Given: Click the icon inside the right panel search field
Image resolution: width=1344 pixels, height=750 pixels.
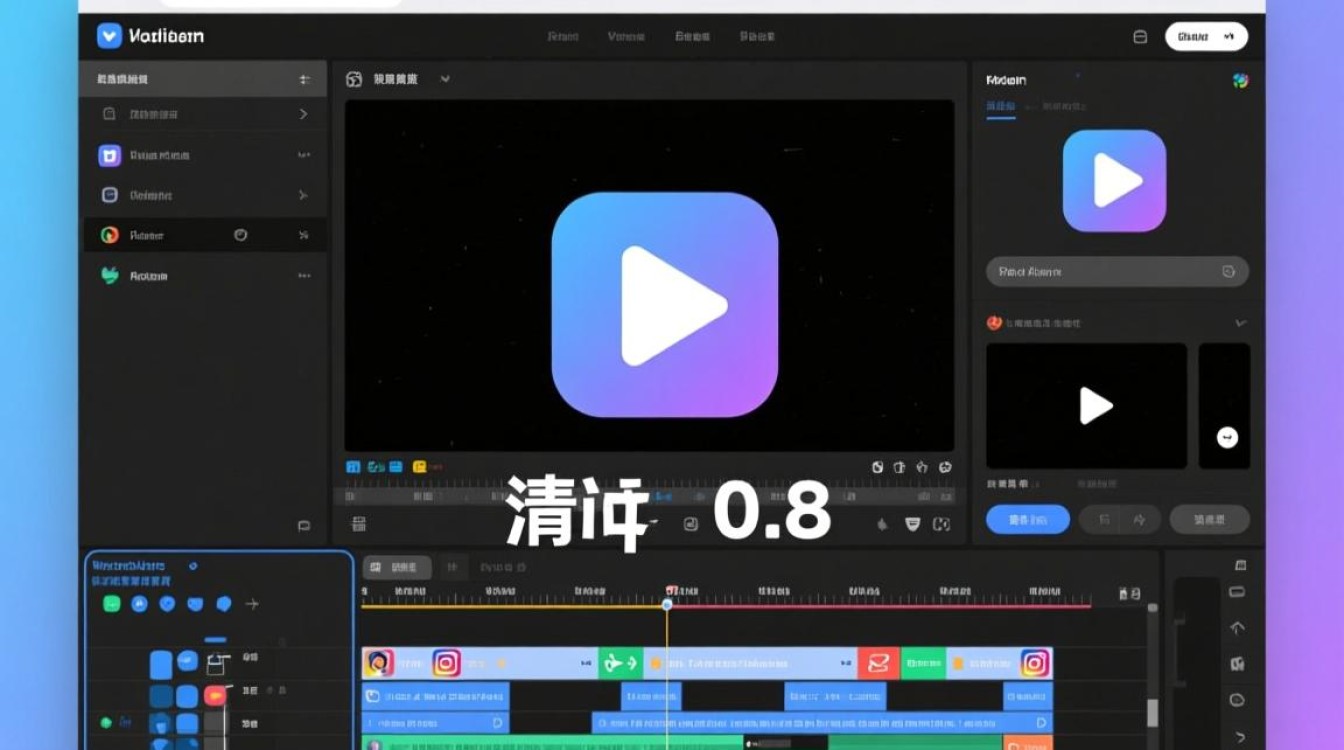Looking at the screenshot, I should [1228, 271].
